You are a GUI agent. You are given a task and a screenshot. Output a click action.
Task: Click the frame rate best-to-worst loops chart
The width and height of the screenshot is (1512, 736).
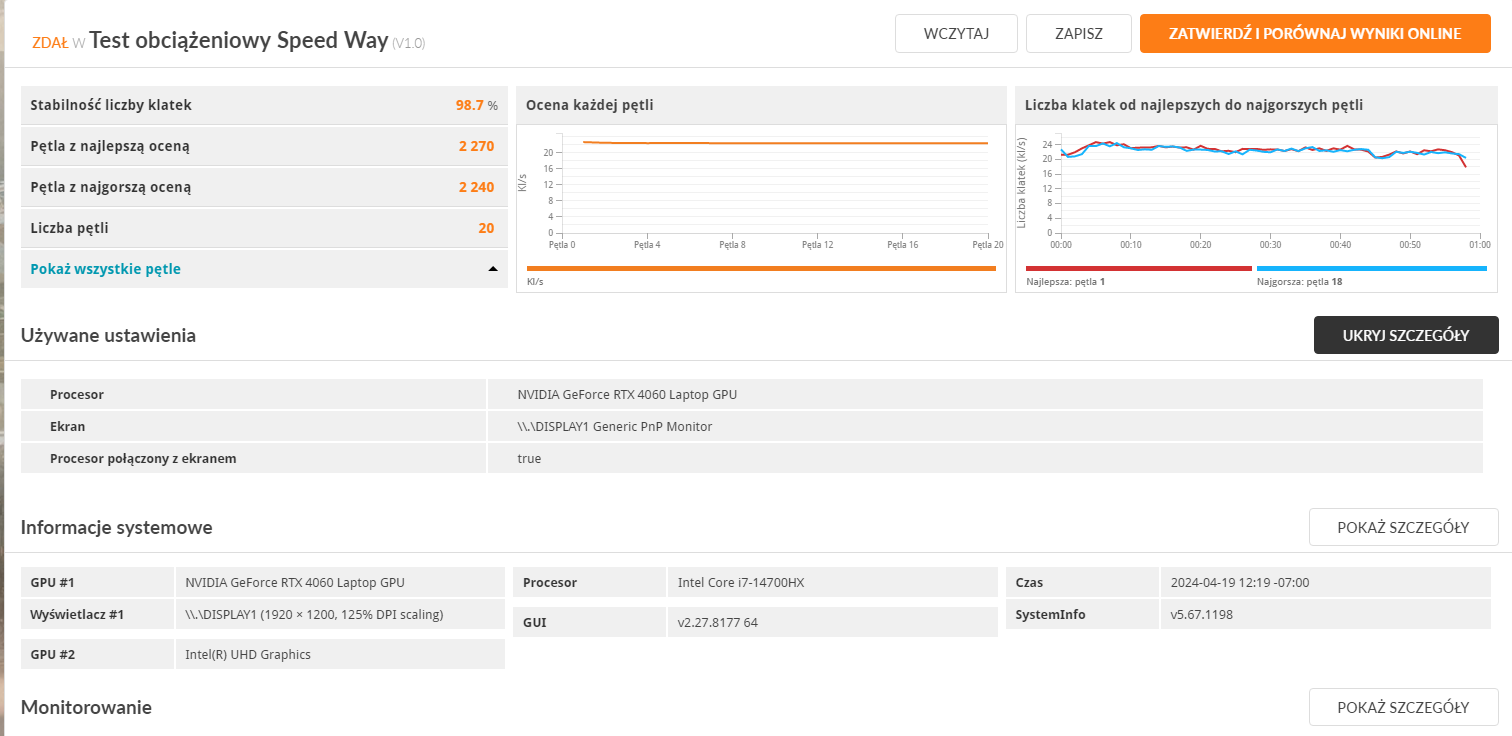pos(1260,190)
